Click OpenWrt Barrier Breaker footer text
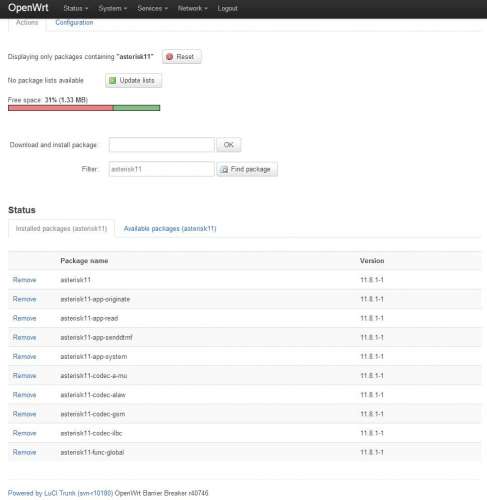Screen dimensions: 487x500 coord(161,493)
